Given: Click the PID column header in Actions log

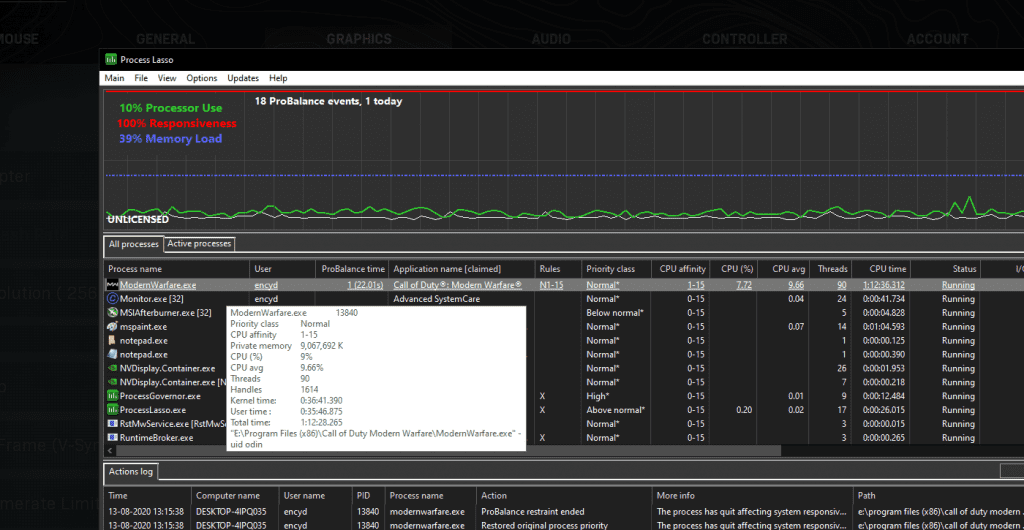Looking at the screenshot, I should coord(368,495).
